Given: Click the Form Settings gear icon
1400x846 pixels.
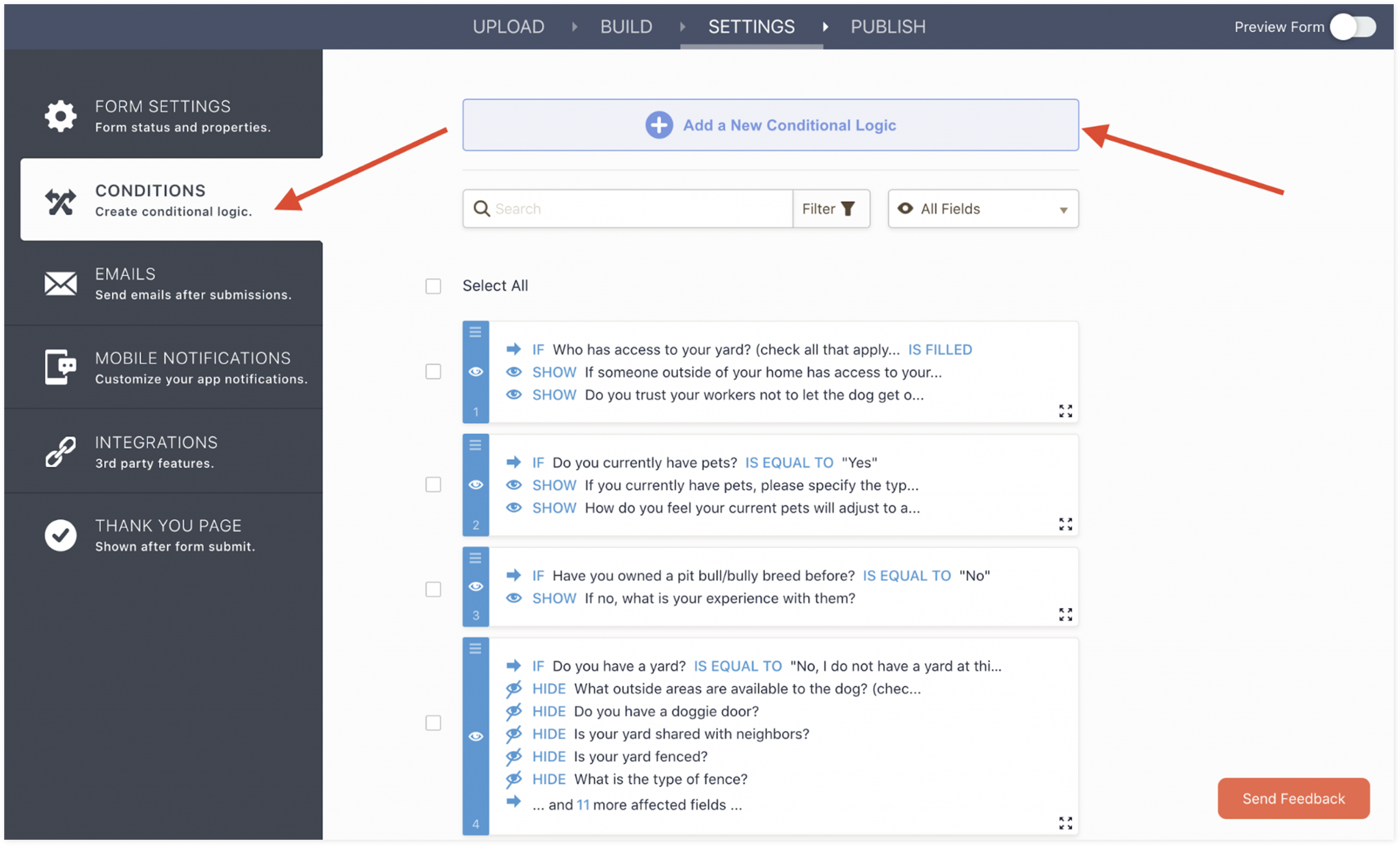Looking at the screenshot, I should pos(60,115).
